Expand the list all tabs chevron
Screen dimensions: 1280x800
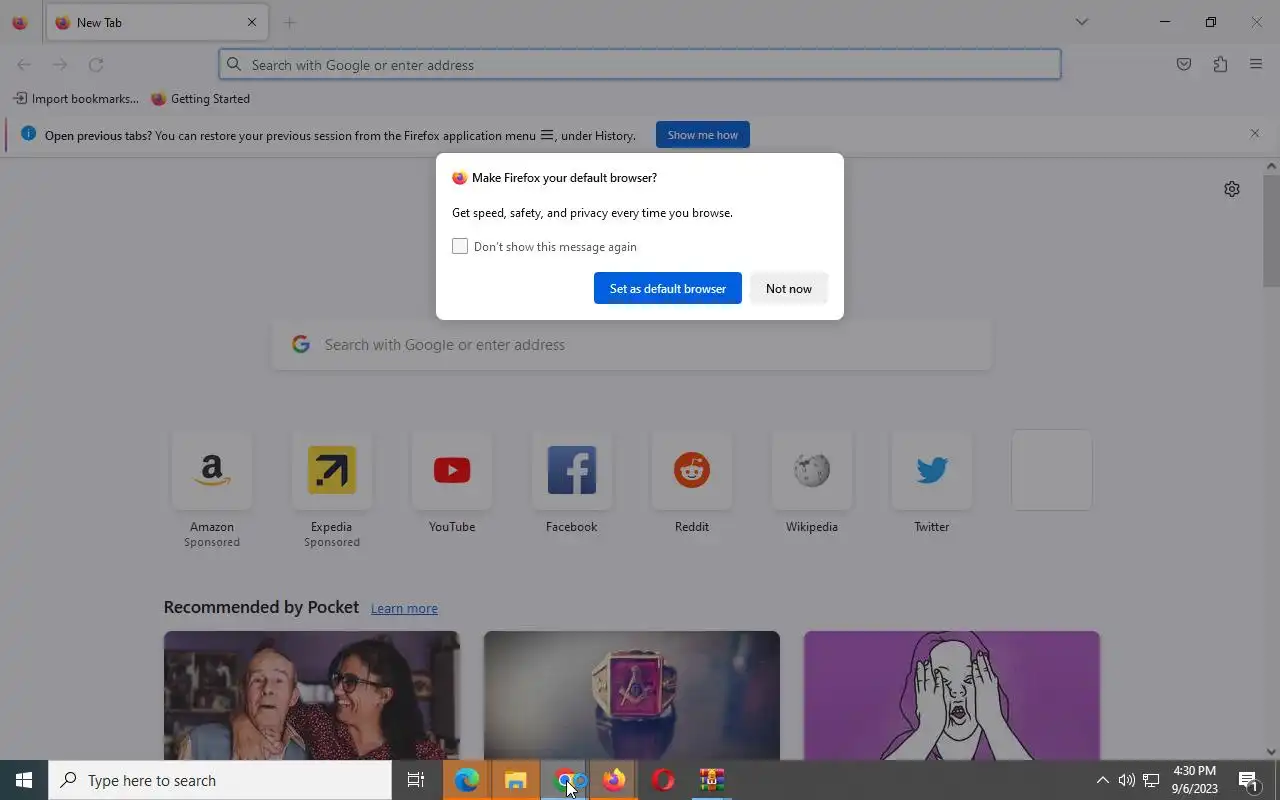click(x=1081, y=22)
